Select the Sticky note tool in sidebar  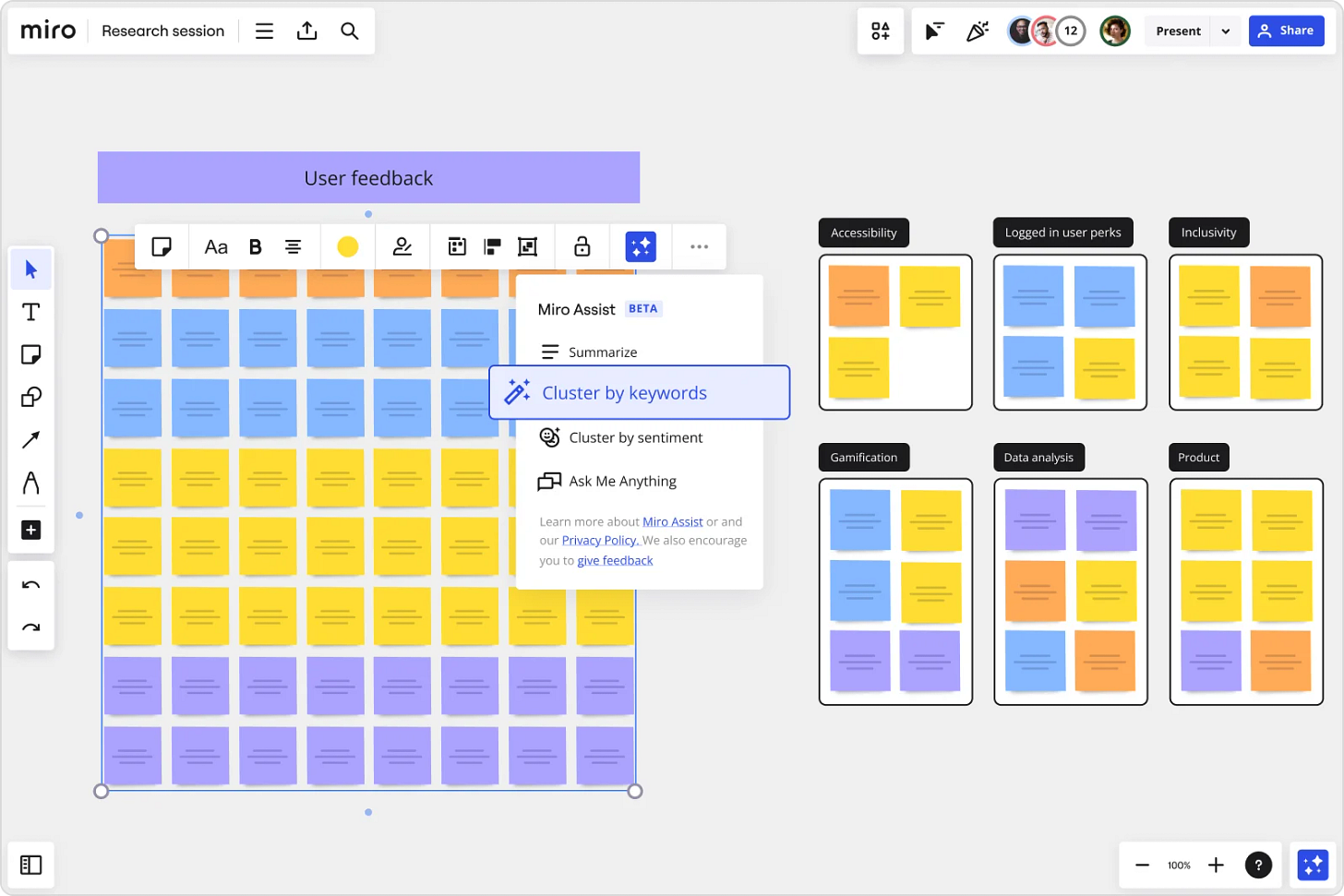click(x=31, y=354)
